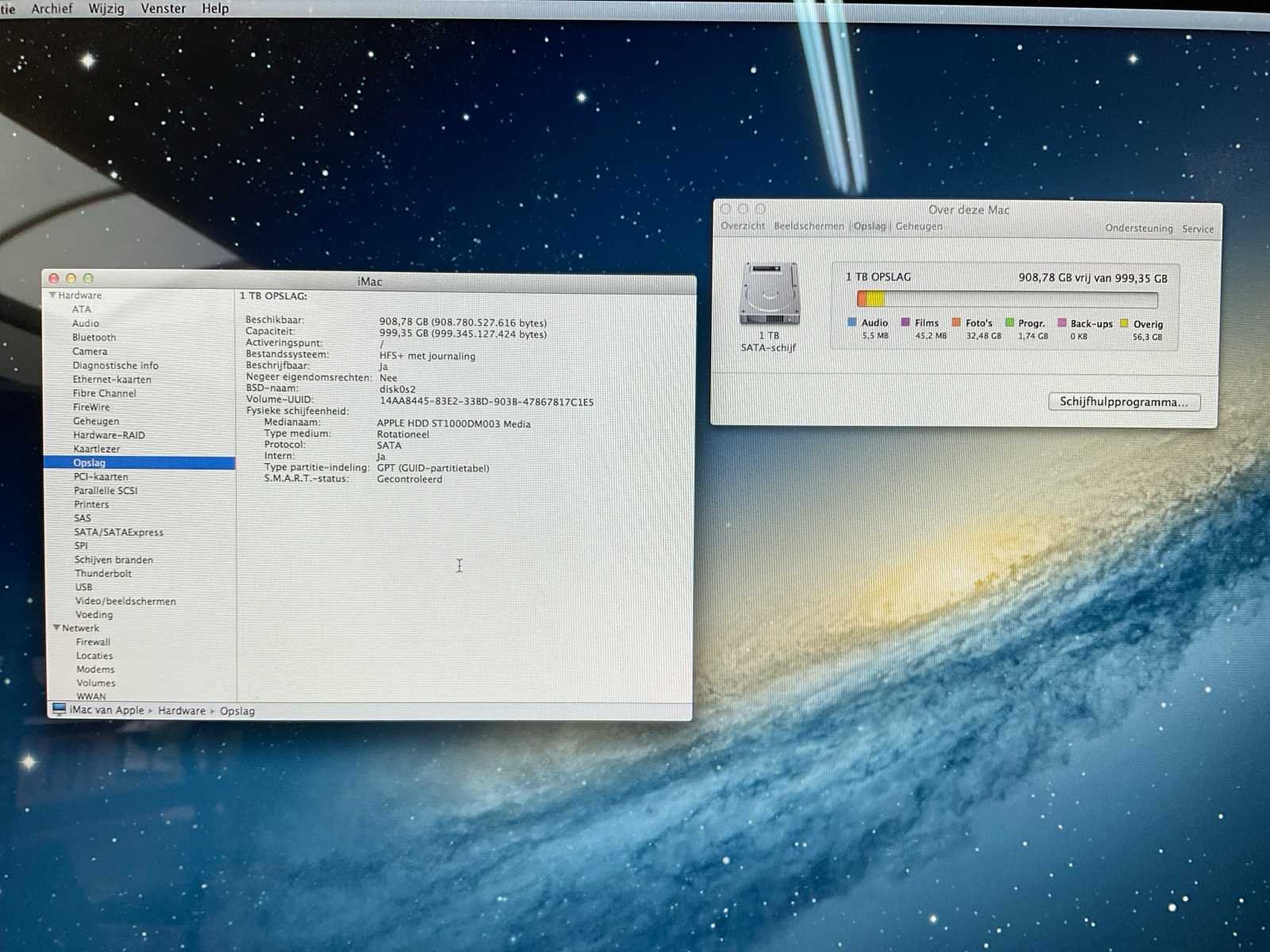Click the Ondersteuning link

pos(1138,228)
